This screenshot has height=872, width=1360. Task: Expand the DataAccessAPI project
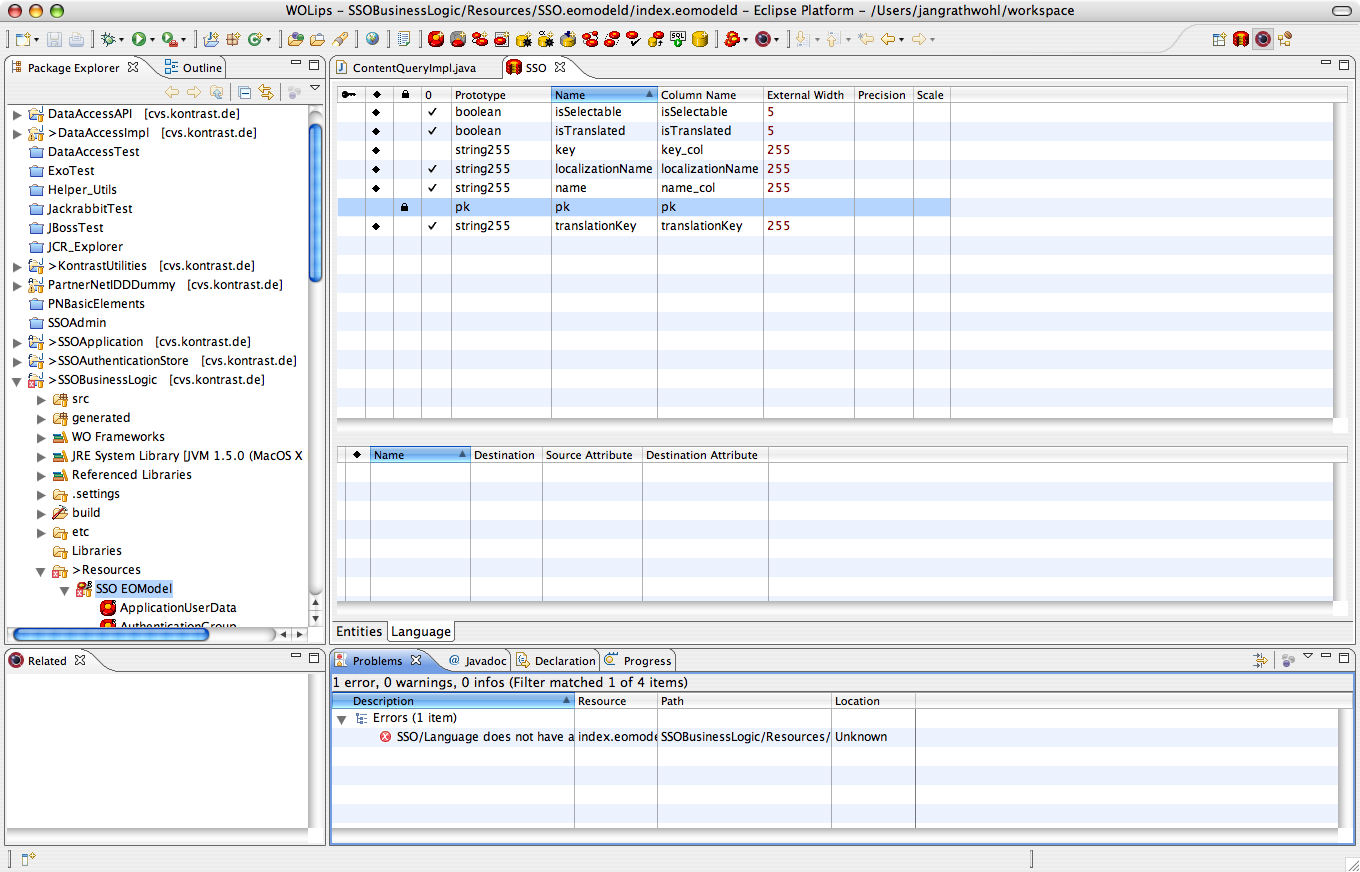click(x=17, y=114)
